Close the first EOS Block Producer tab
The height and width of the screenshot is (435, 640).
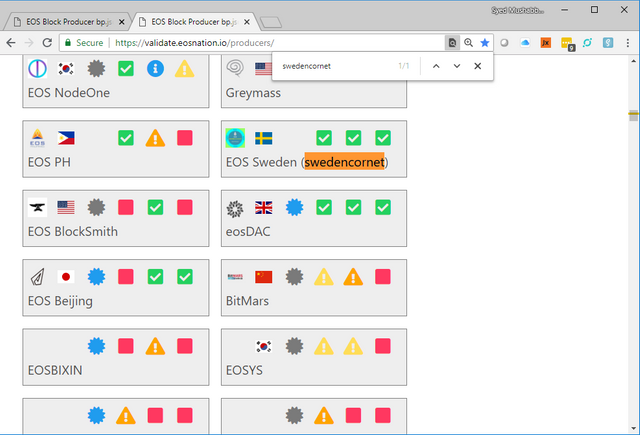click(x=122, y=22)
